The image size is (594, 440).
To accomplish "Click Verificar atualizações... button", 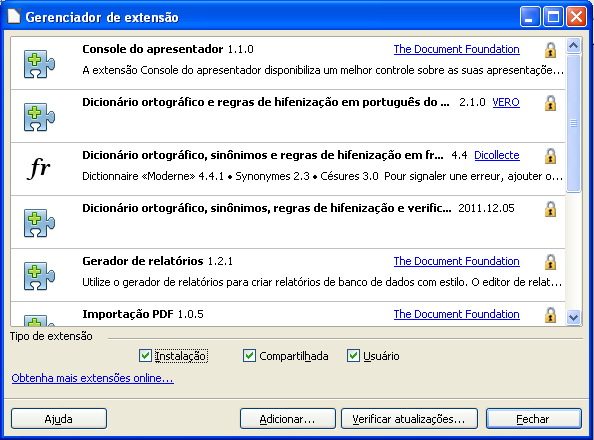I will click(x=409, y=419).
